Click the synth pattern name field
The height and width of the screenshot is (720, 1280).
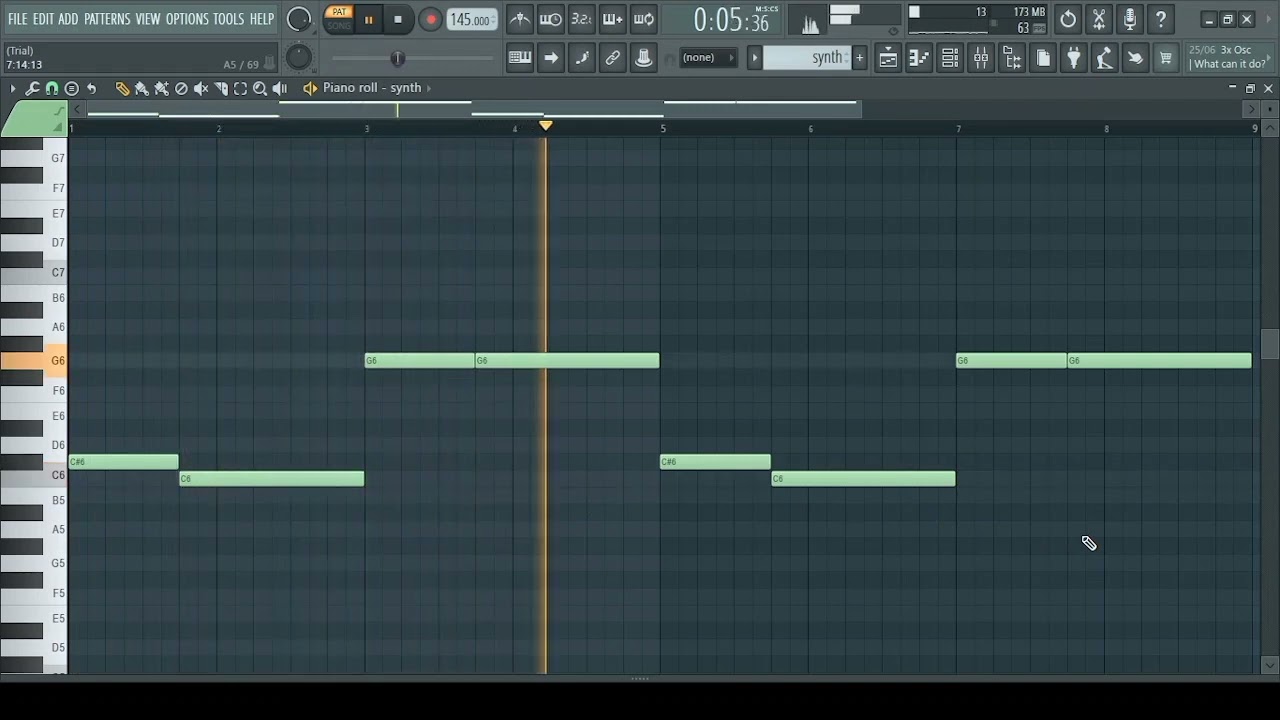click(x=806, y=58)
